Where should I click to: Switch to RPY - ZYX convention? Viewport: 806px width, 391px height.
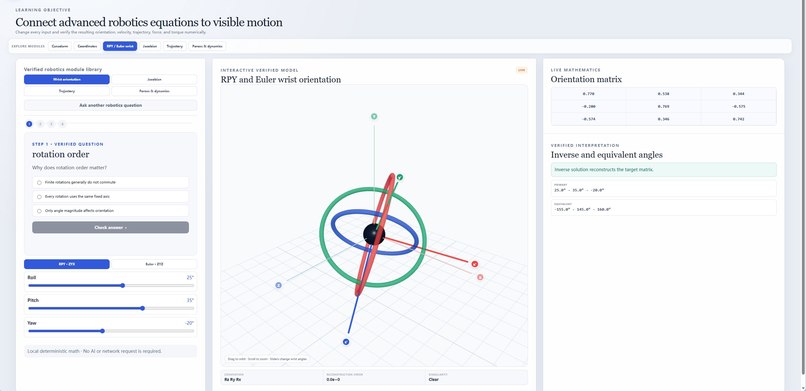click(67, 264)
